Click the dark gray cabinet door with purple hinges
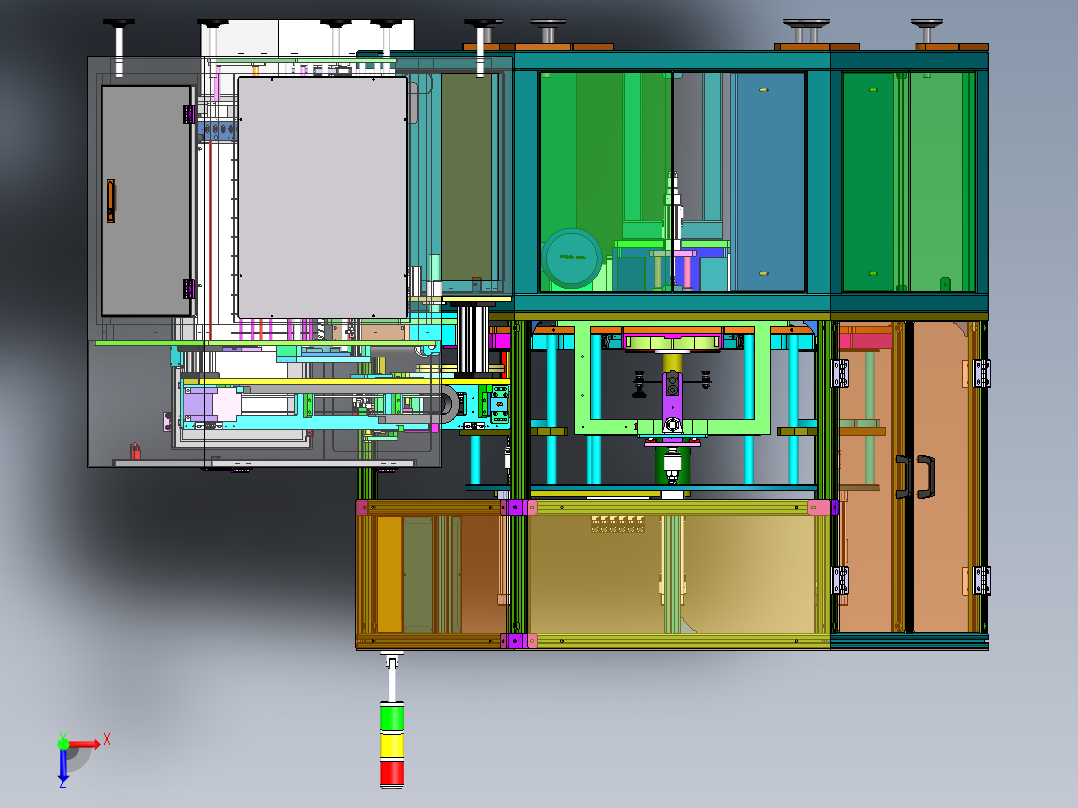1078x808 pixels. point(146,201)
